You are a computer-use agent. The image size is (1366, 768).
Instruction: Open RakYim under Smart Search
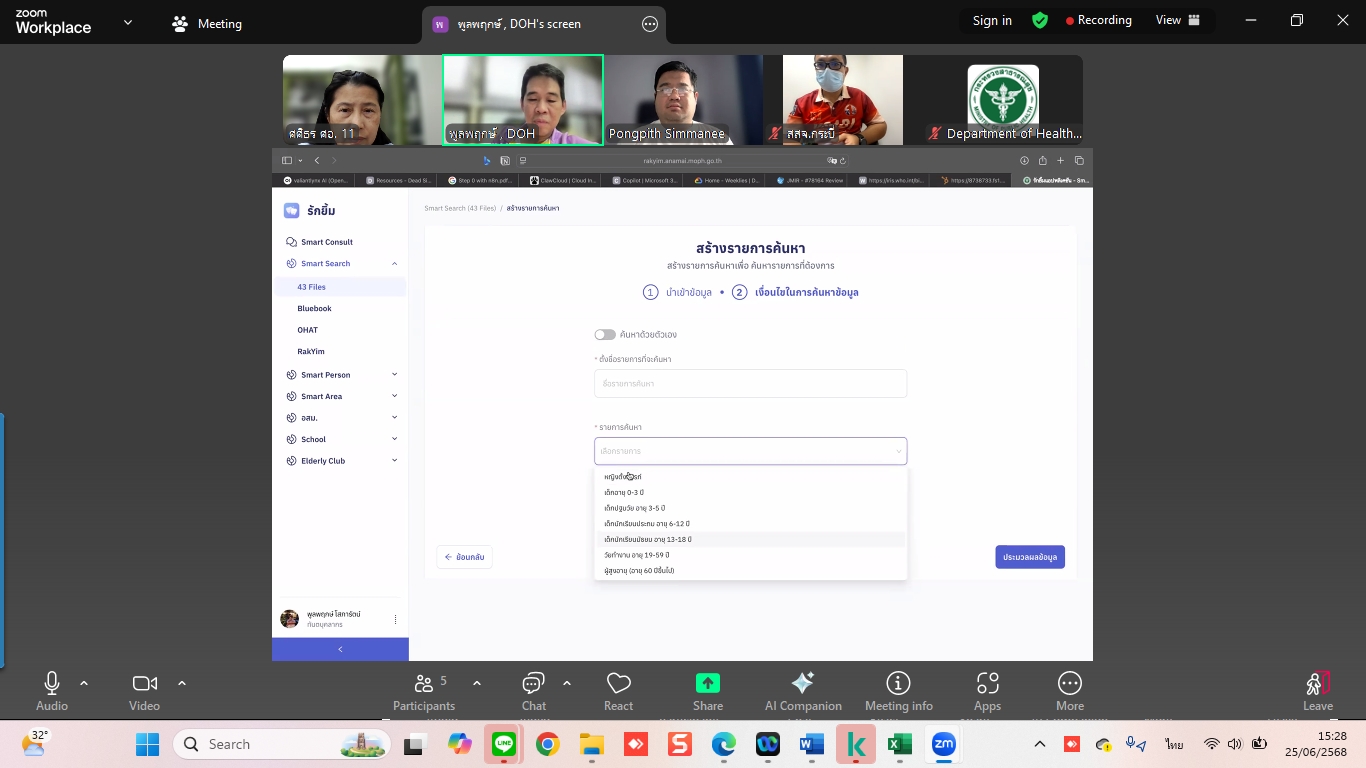click(x=311, y=352)
